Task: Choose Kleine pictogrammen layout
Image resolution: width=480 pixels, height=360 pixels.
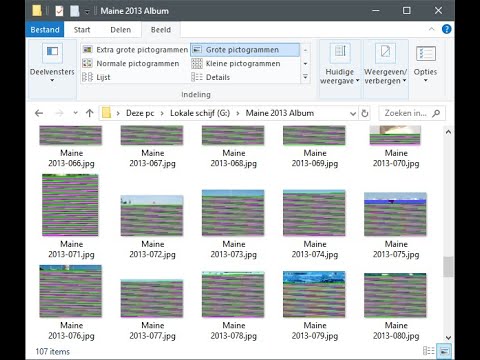Action: pos(236,63)
